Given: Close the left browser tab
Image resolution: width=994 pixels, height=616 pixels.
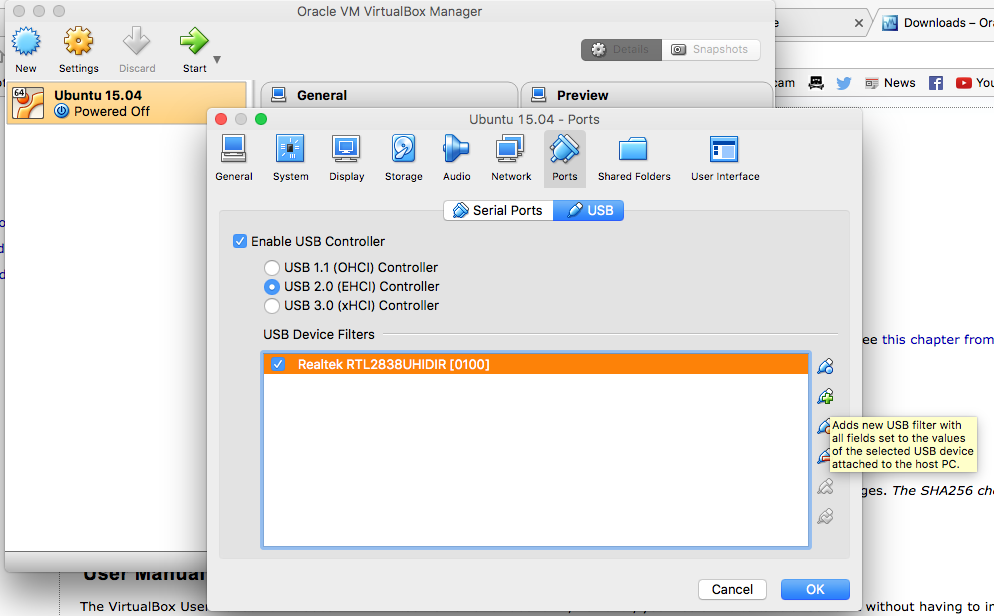Looking at the screenshot, I should 858,23.
